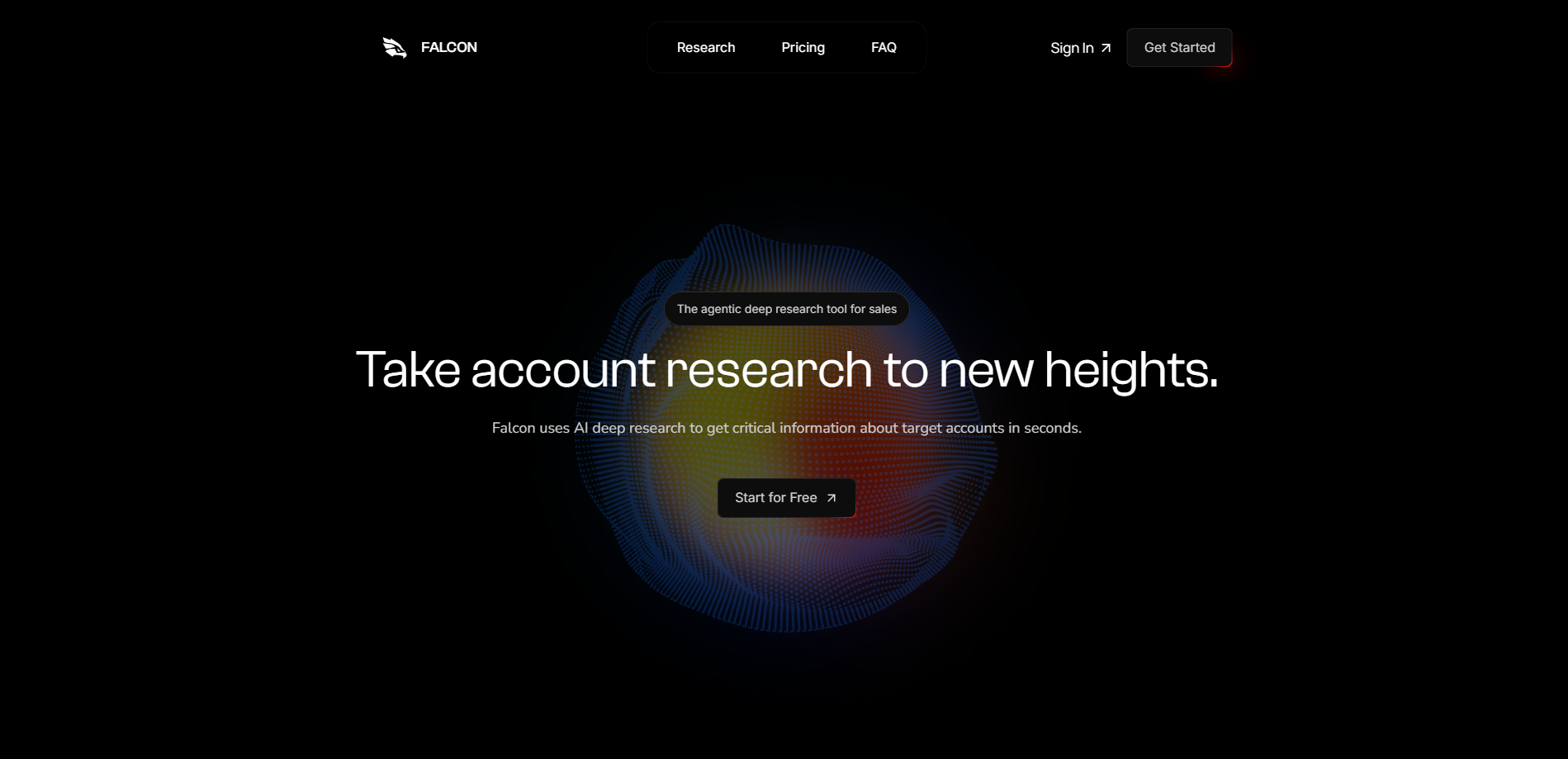Viewport: 1568px width, 759px height.
Task: Click the arrow icon inside Start for Free
Action: (x=831, y=497)
